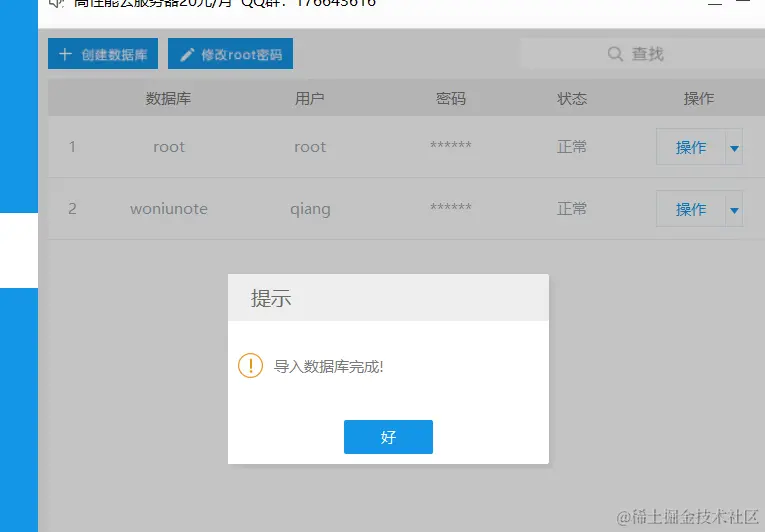The image size is (765, 532).
Task: Focus the 查找 search field
Action: coord(643,54)
